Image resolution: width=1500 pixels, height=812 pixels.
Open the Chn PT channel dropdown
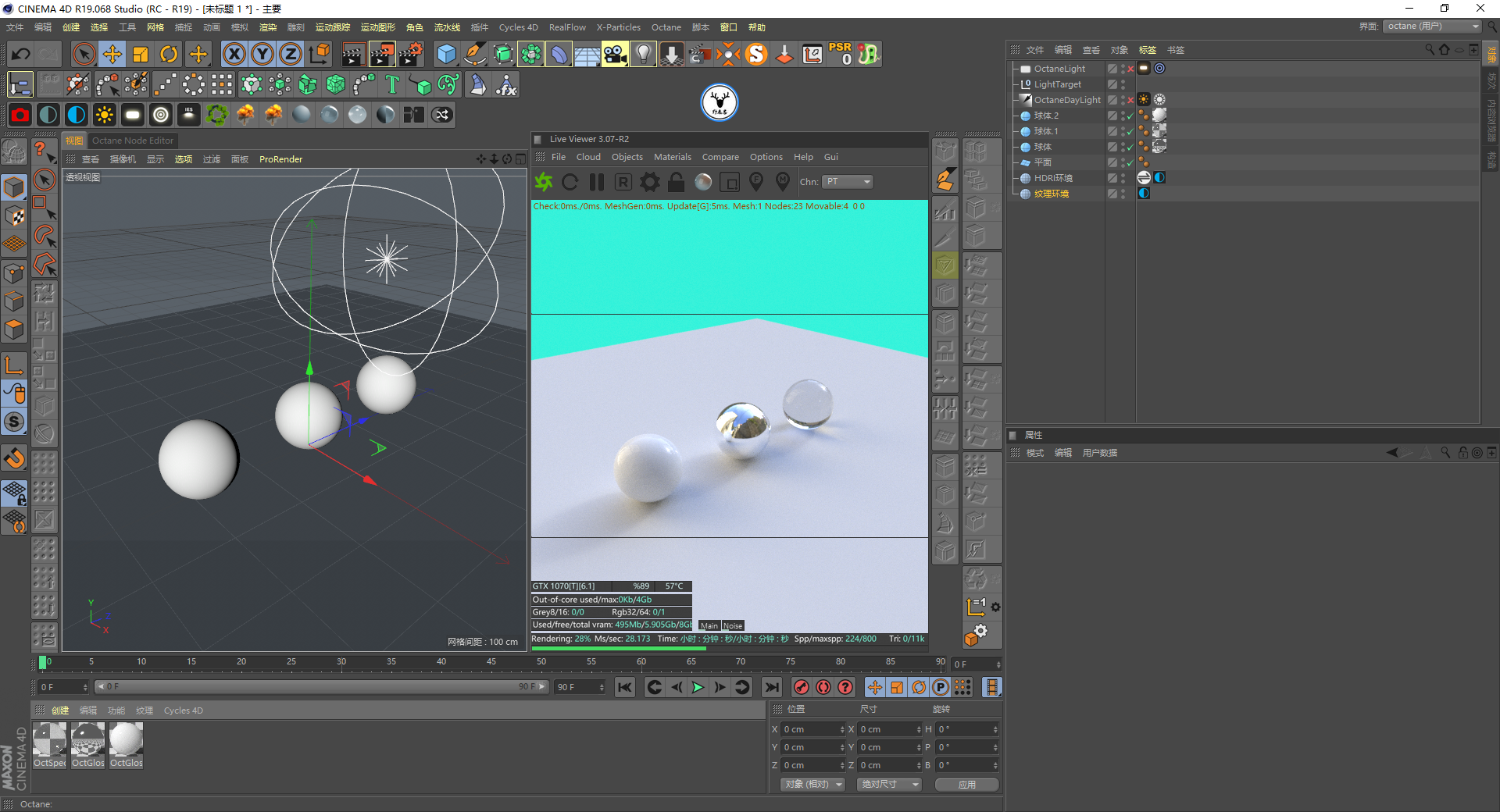pos(848,182)
